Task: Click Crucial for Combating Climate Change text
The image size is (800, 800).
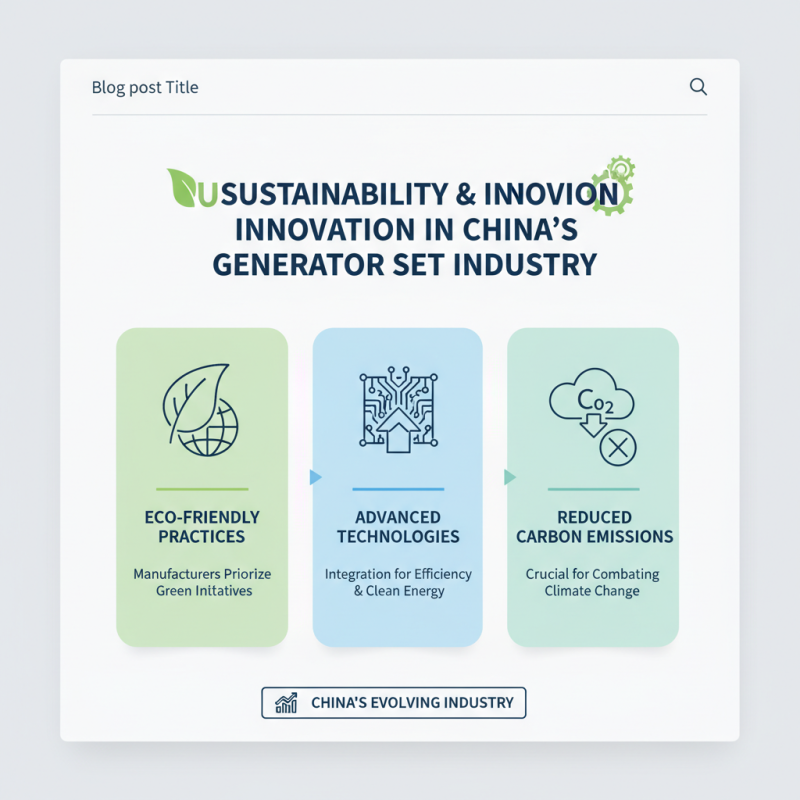Action: pos(593,583)
